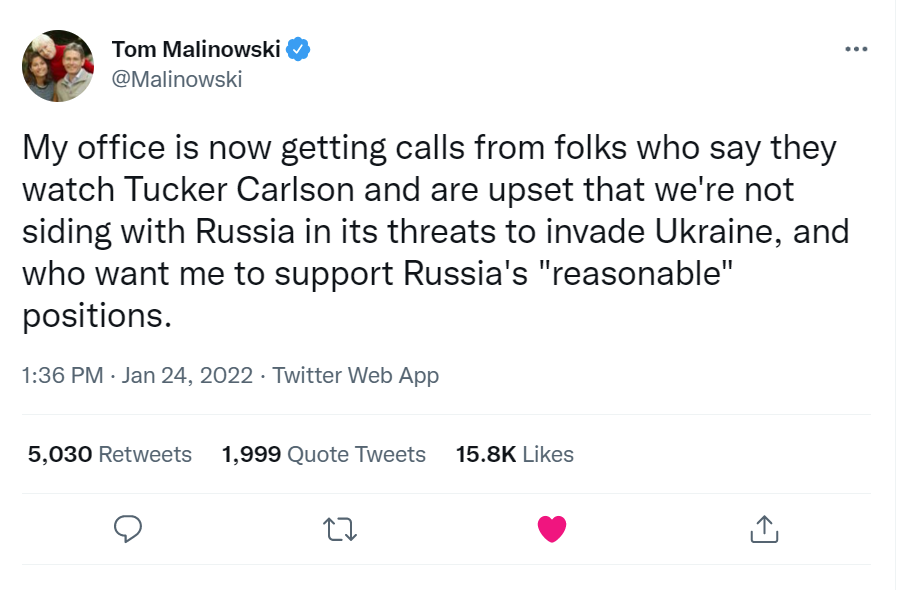Screen dimensions: 910x590
Task: Click the blue verified badge
Action: (x=298, y=49)
